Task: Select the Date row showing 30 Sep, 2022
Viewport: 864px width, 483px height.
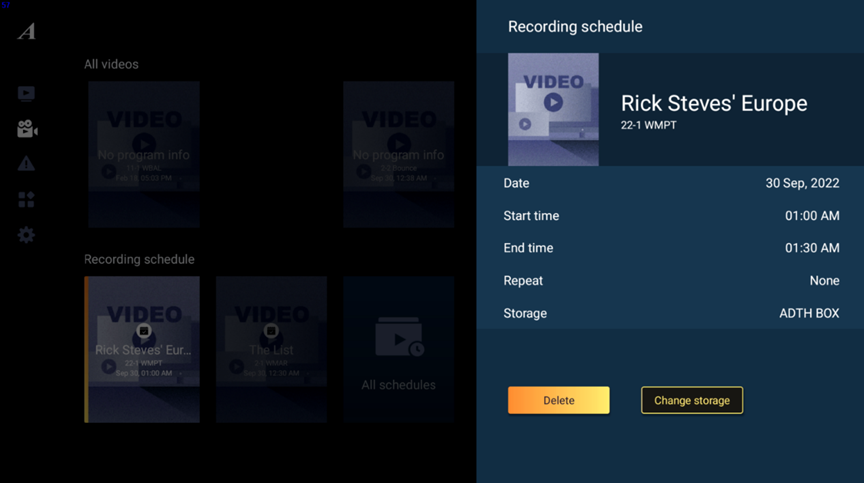Action: tap(671, 183)
